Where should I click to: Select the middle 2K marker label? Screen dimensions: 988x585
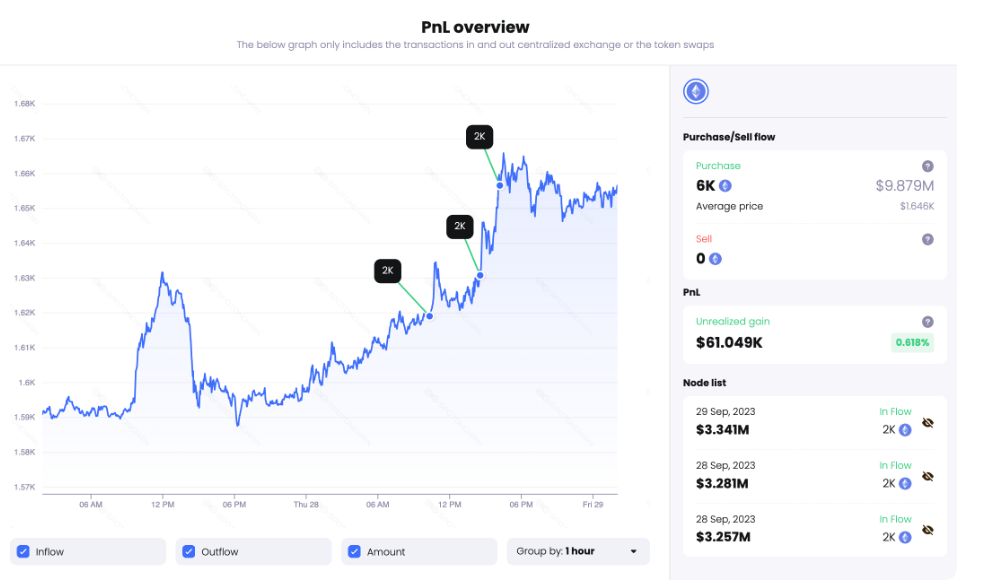pyautogui.click(x=459, y=226)
